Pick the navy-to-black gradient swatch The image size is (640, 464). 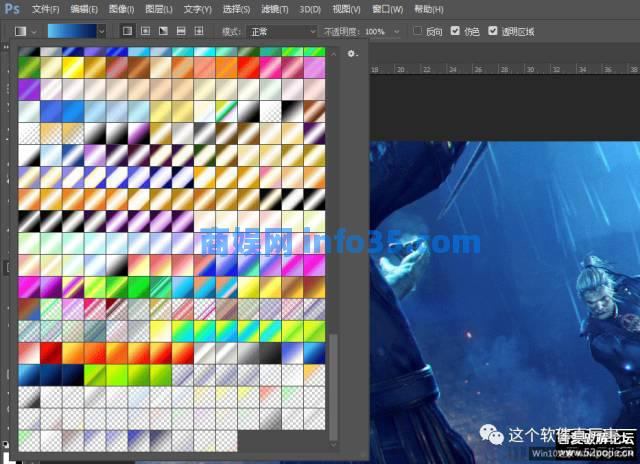(x=73, y=375)
